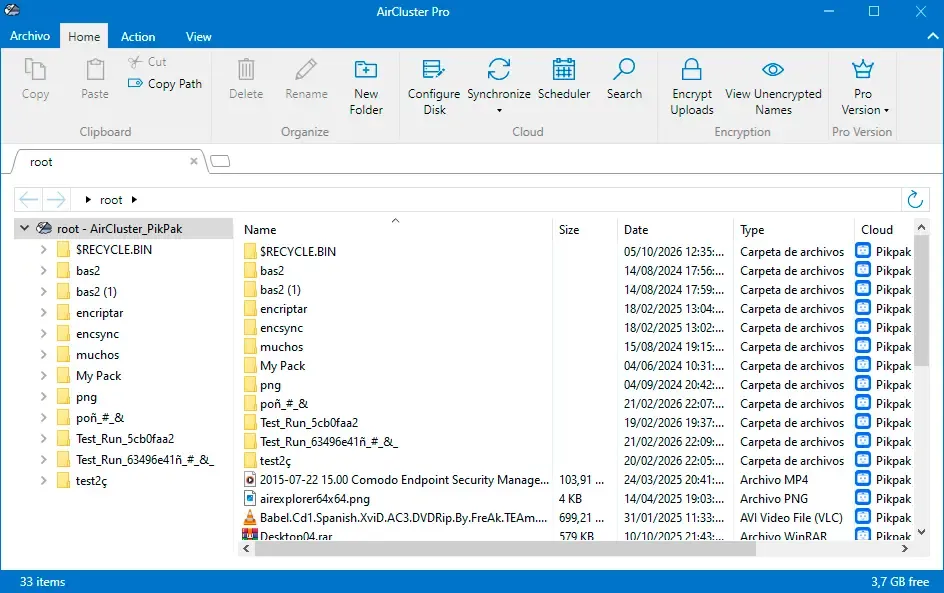Click the date 04/06/2024 10:31 cell
This screenshot has height=593, width=944.
click(674, 365)
